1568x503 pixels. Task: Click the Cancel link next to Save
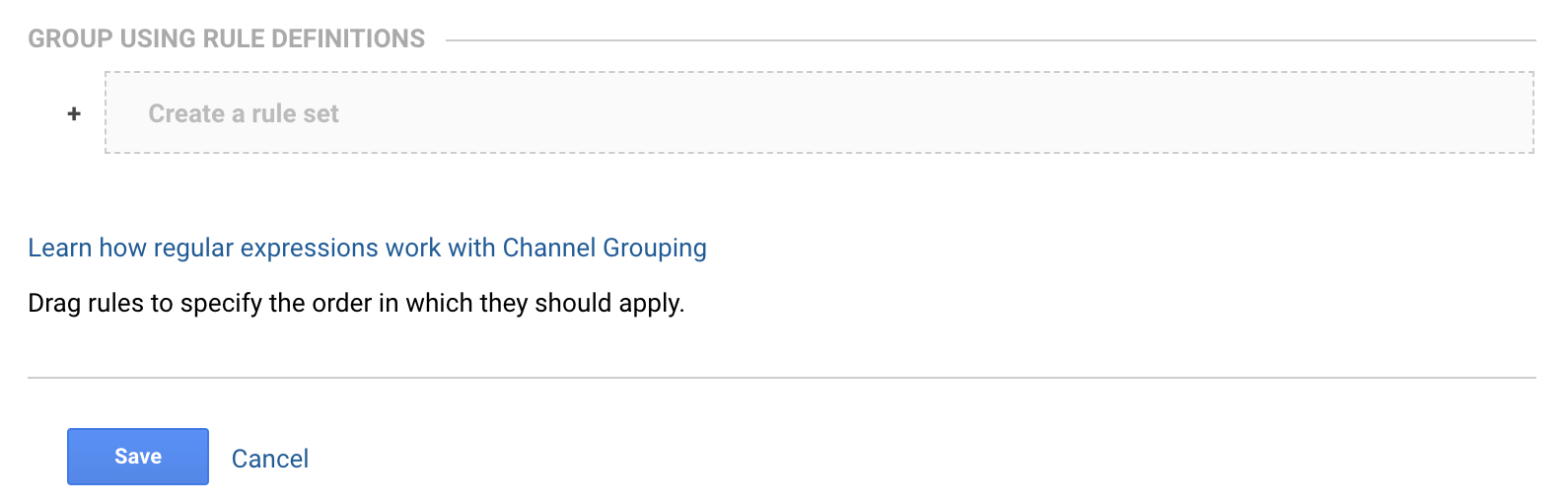tap(270, 459)
